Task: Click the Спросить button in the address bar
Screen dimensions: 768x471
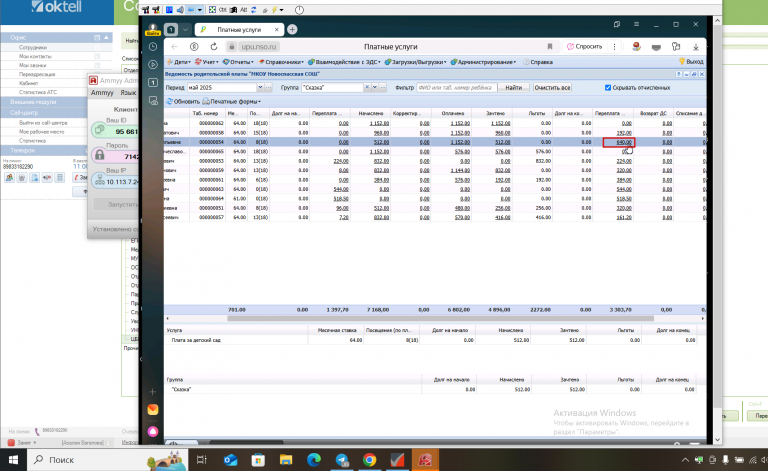Action: pos(584,47)
